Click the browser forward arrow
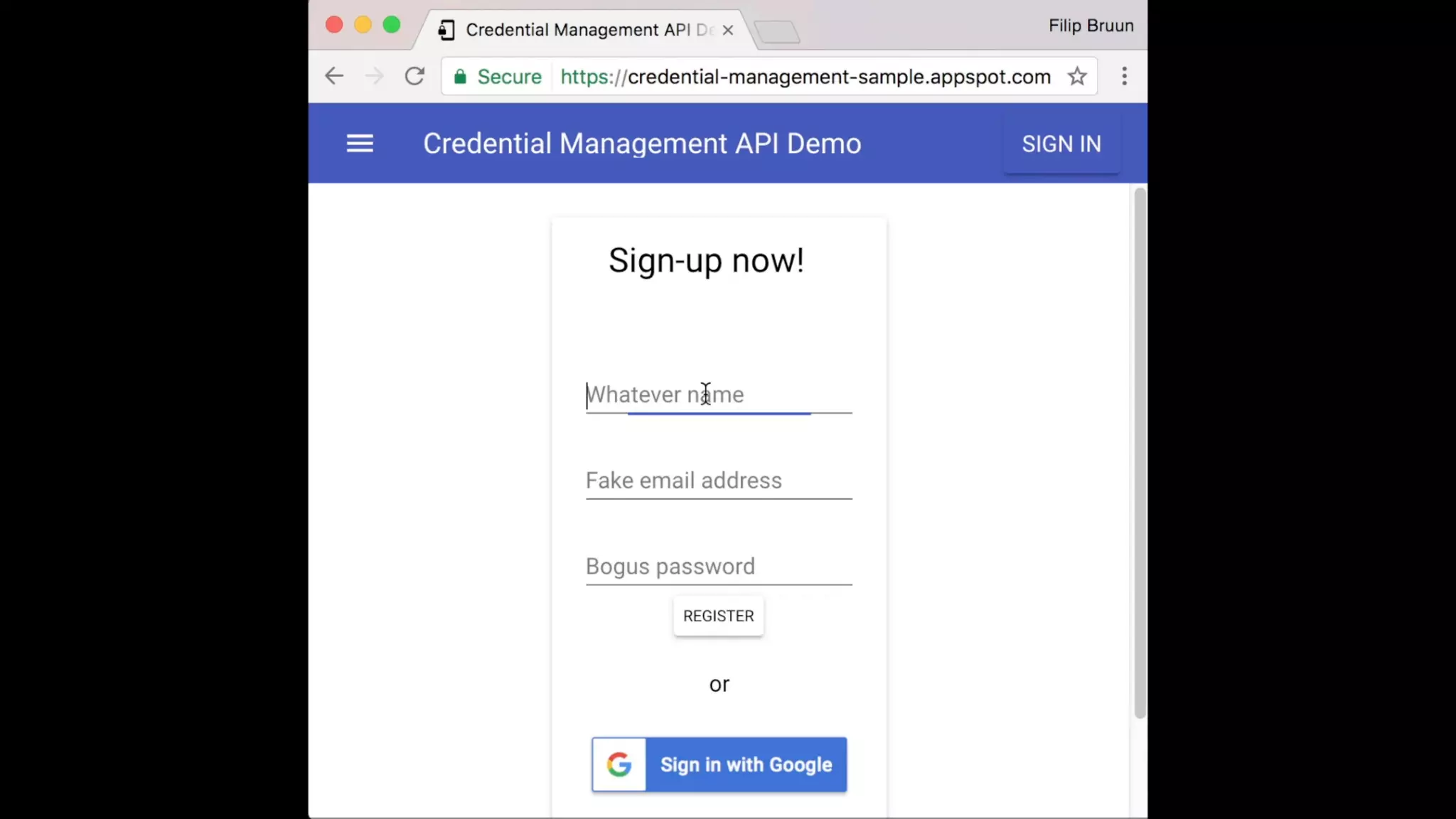 coord(375,76)
